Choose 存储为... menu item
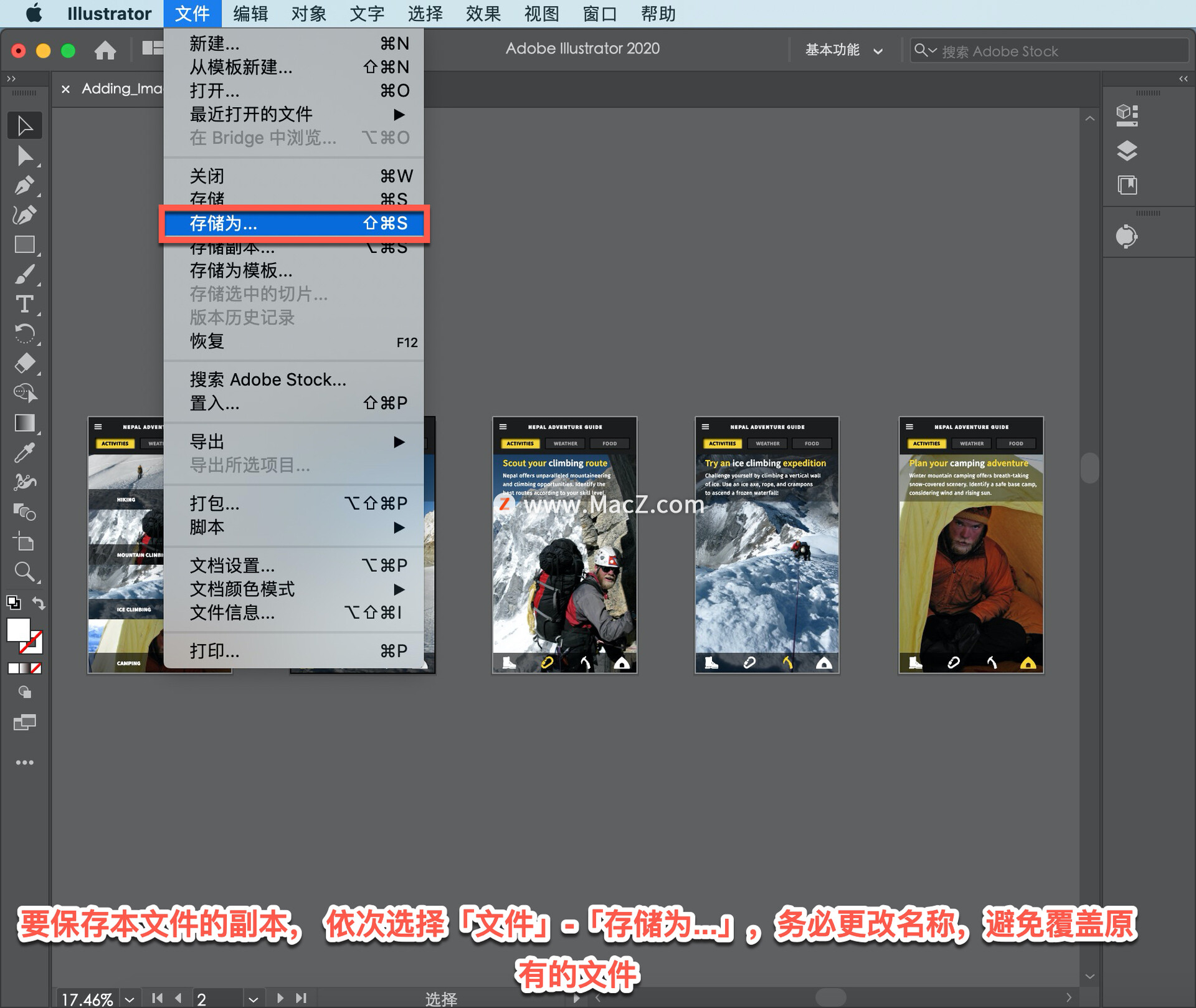1196x1008 pixels. pos(294,224)
